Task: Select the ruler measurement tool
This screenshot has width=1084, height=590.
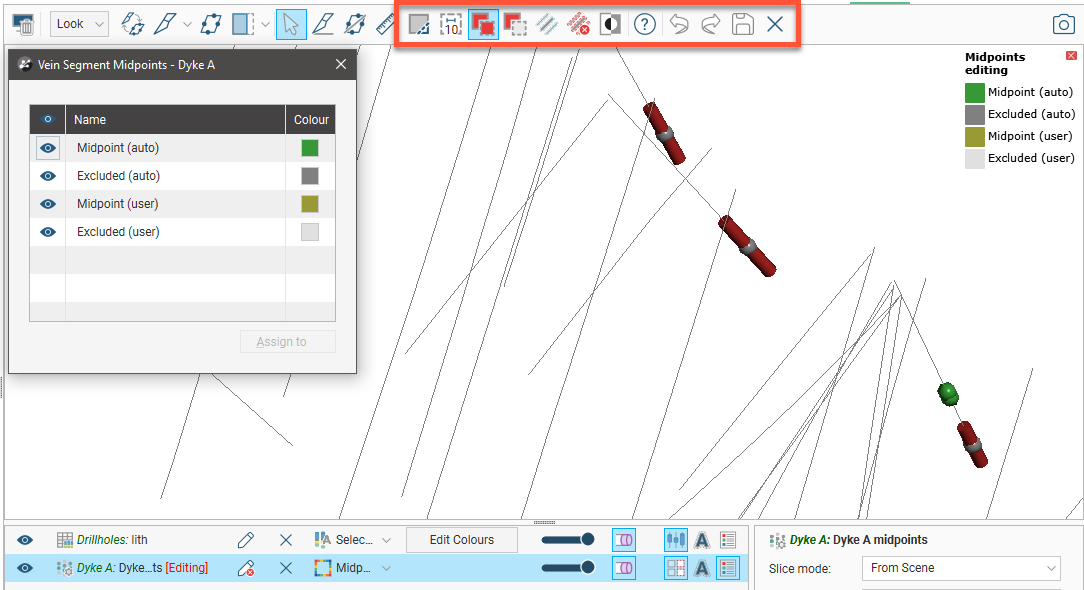Action: 387,24
